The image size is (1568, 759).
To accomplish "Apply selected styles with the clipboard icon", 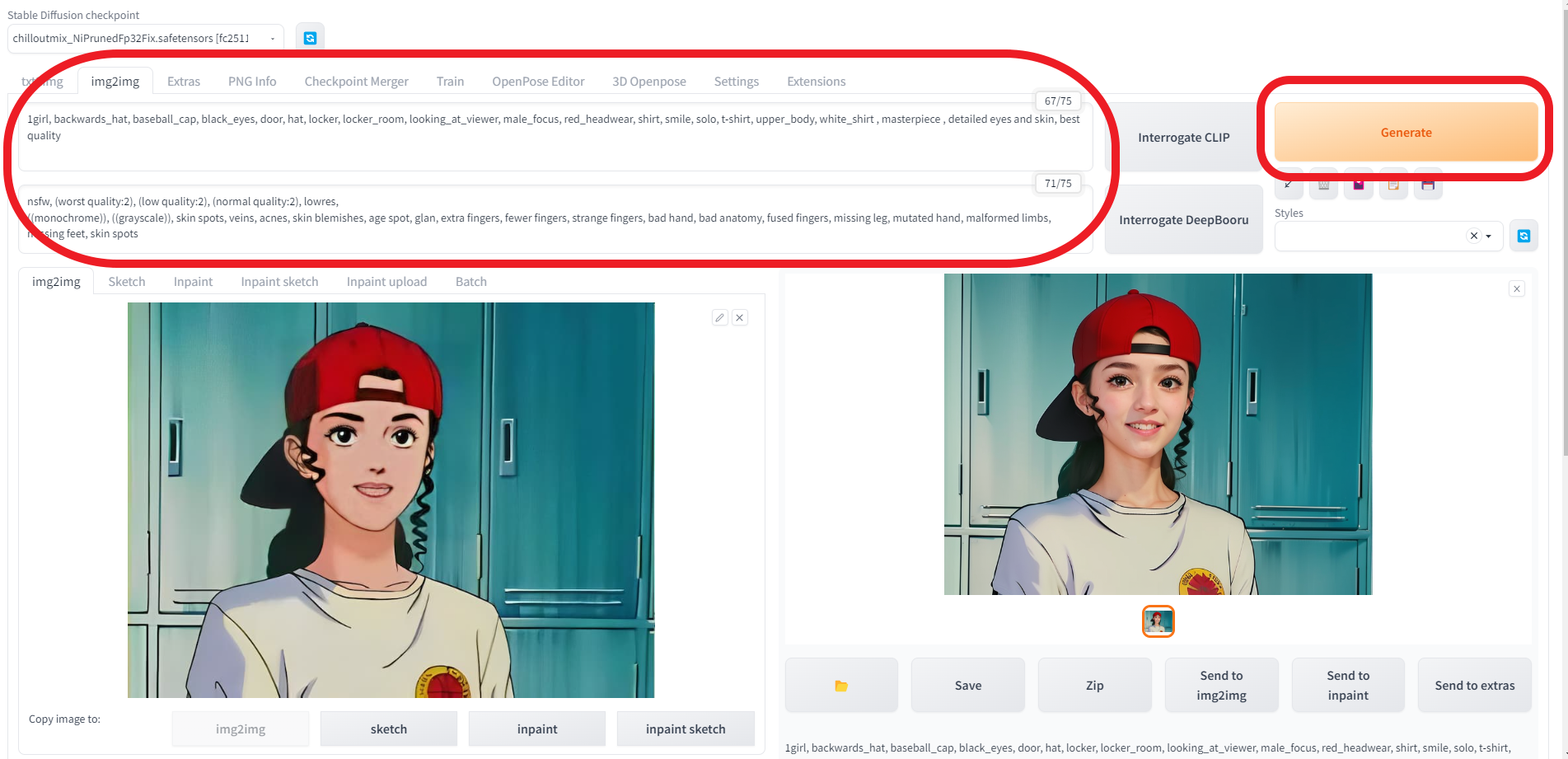I will click(1393, 185).
